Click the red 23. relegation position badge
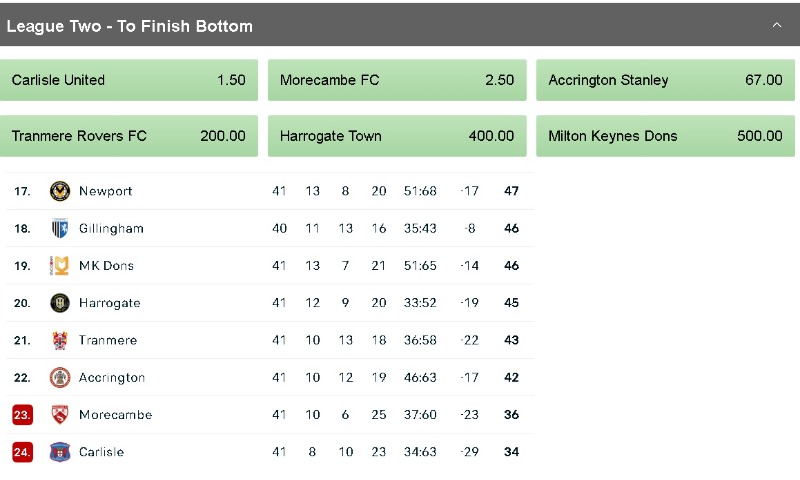 (x=22, y=415)
